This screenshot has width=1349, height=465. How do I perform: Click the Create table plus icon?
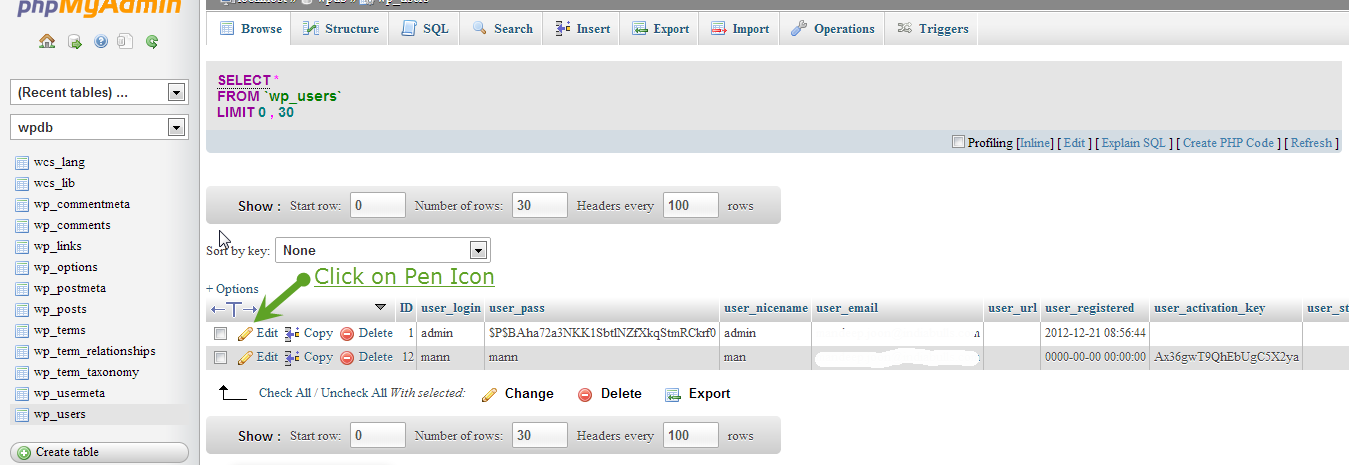(x=24, y=452)
